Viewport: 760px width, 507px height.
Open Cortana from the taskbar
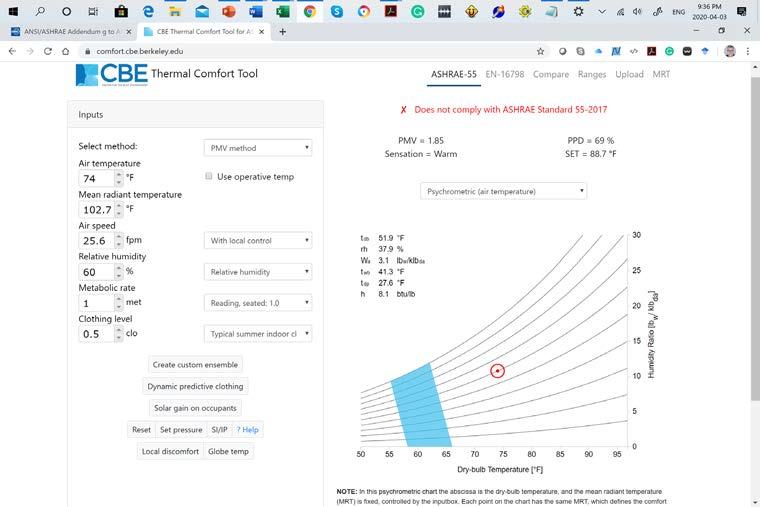tap(67, 11)
